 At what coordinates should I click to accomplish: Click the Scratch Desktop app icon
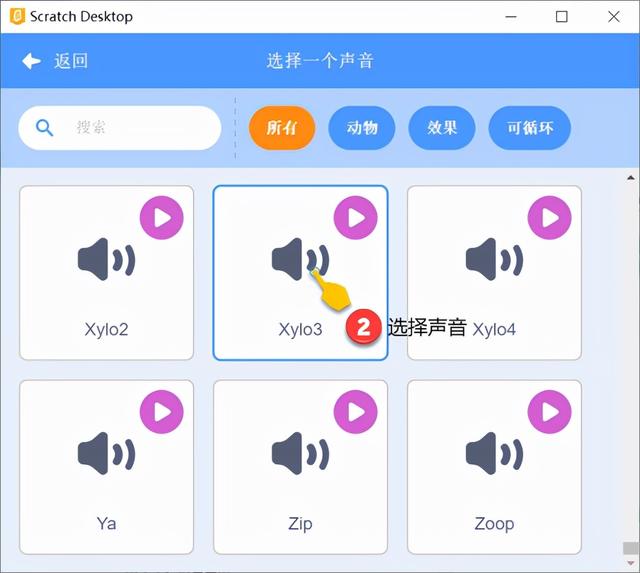pos(17,16)
